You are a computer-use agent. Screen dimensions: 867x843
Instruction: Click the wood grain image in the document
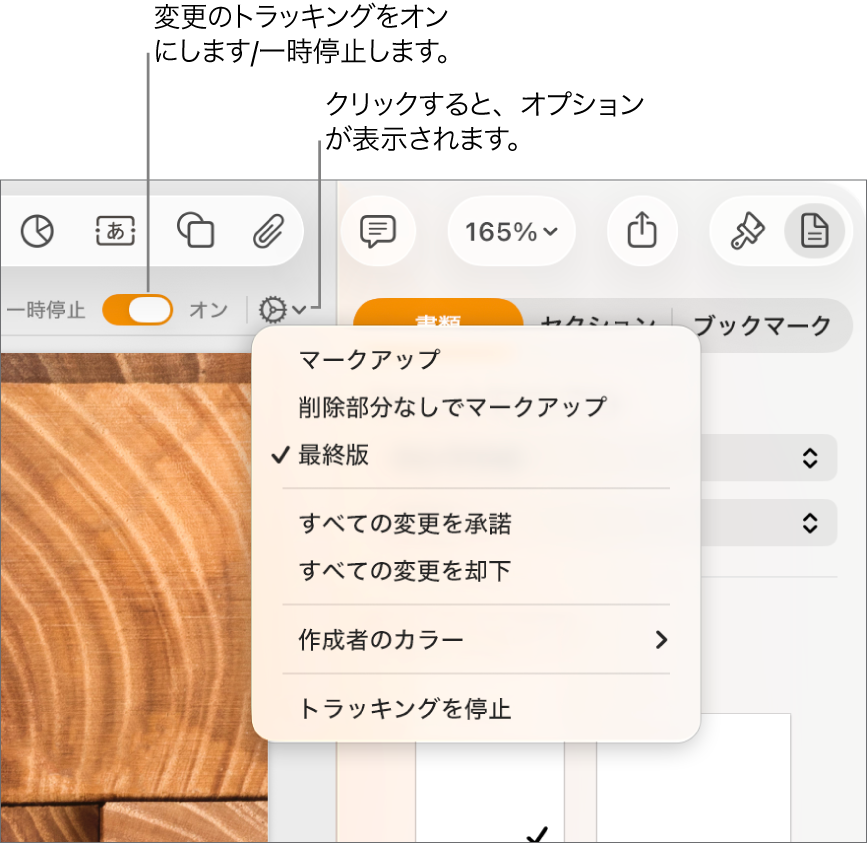pos(127,597)
